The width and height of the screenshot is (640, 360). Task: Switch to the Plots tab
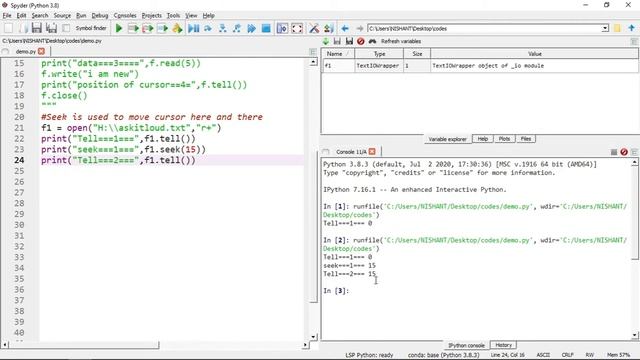click(504, 139)
